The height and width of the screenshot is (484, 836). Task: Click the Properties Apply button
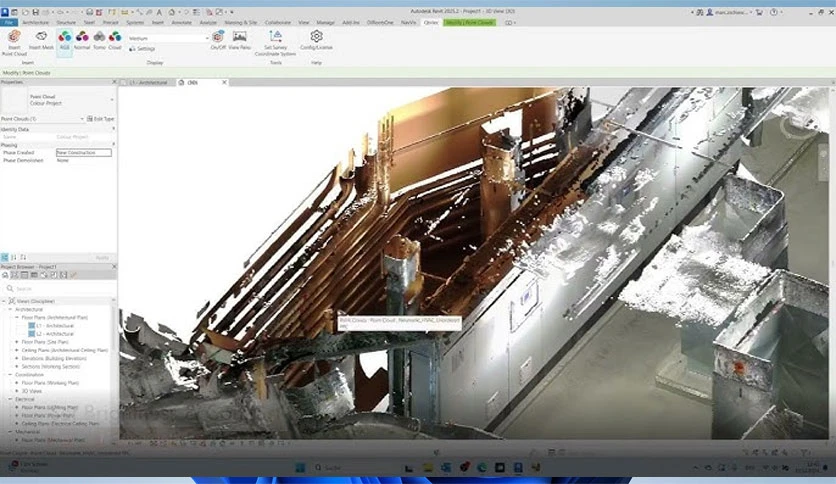point(102,257)
